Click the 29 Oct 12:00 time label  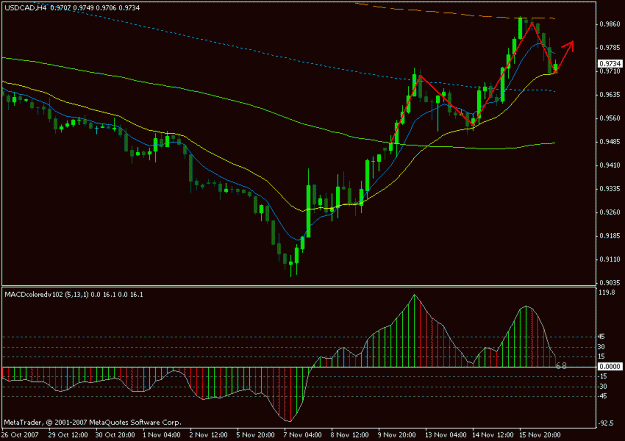point(68,435)
